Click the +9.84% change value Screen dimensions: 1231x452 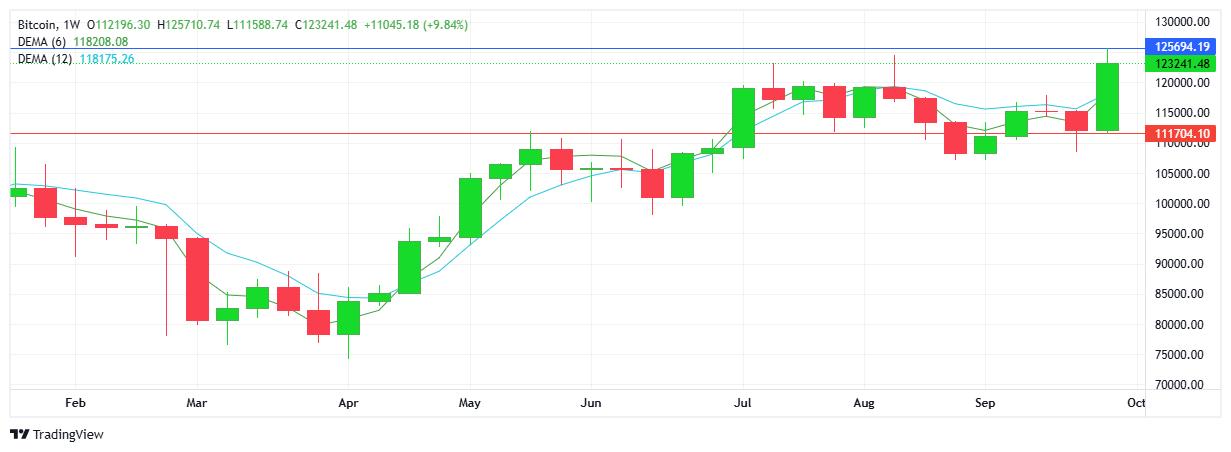pos(445,24)
